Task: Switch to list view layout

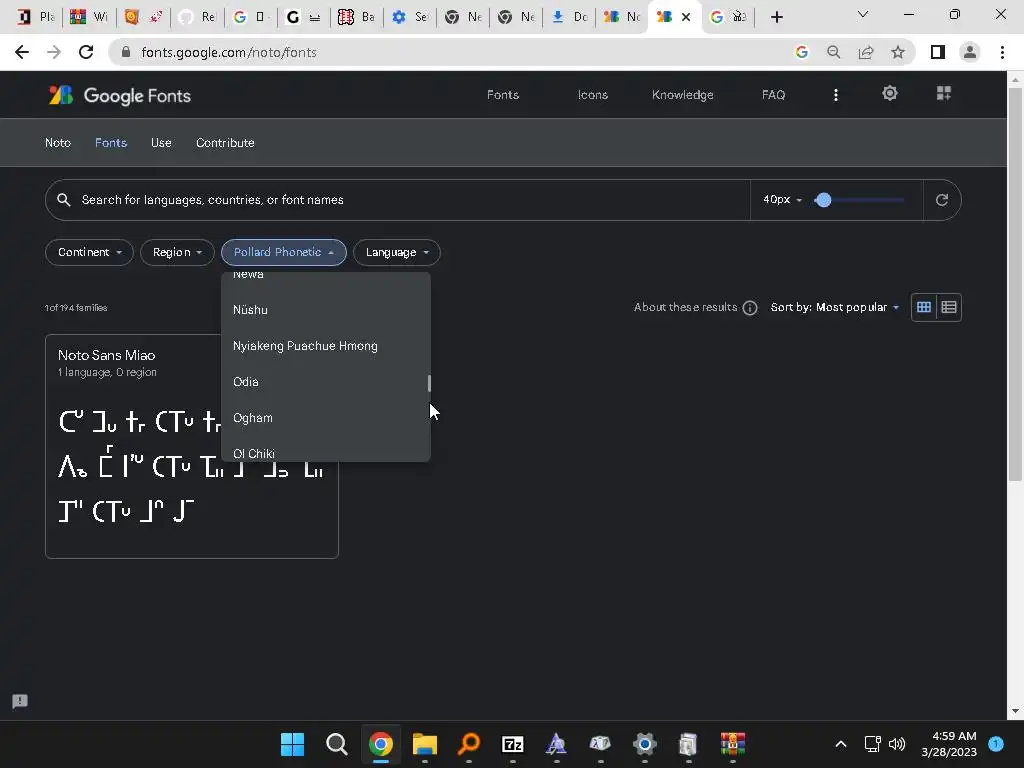Action: click(x=949, y=307)
